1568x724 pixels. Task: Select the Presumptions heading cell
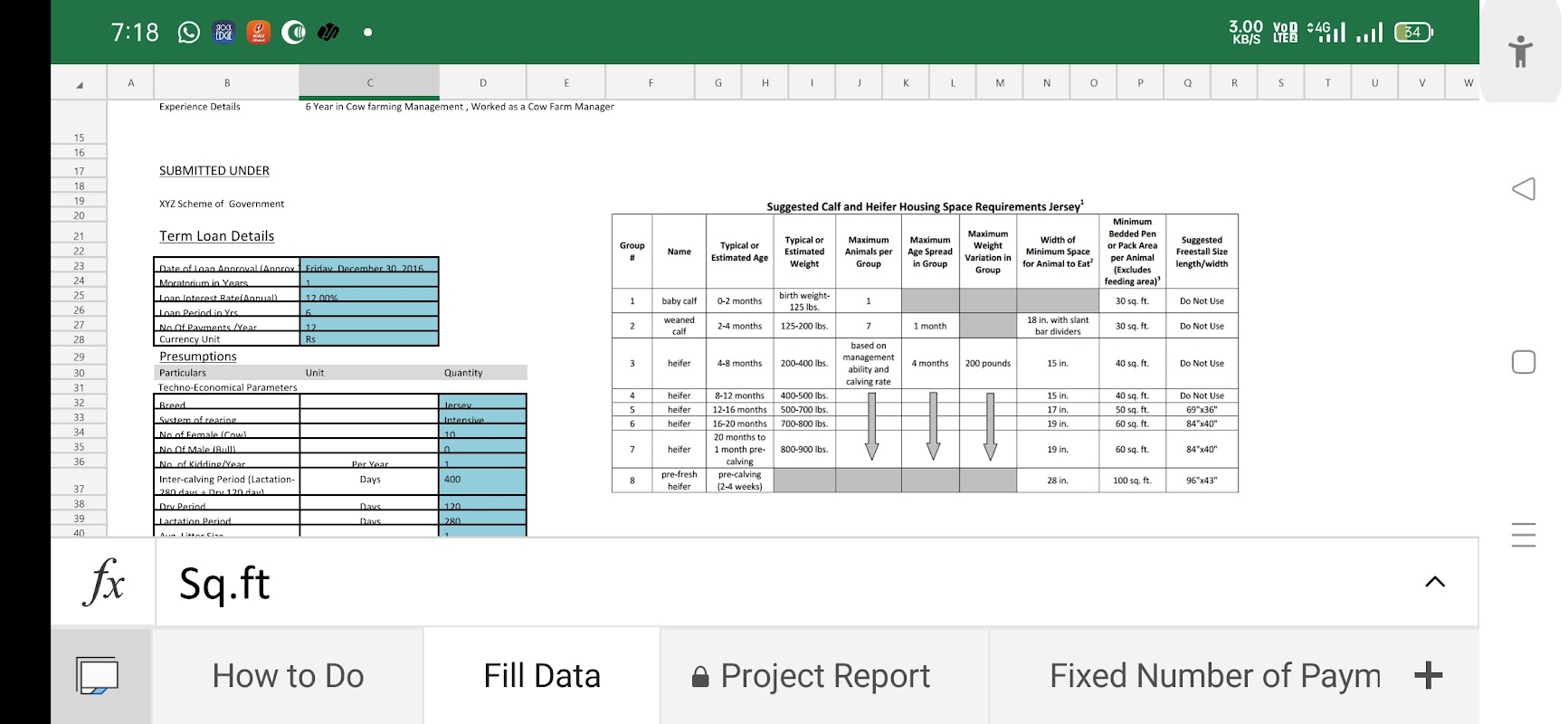(198, 357)
